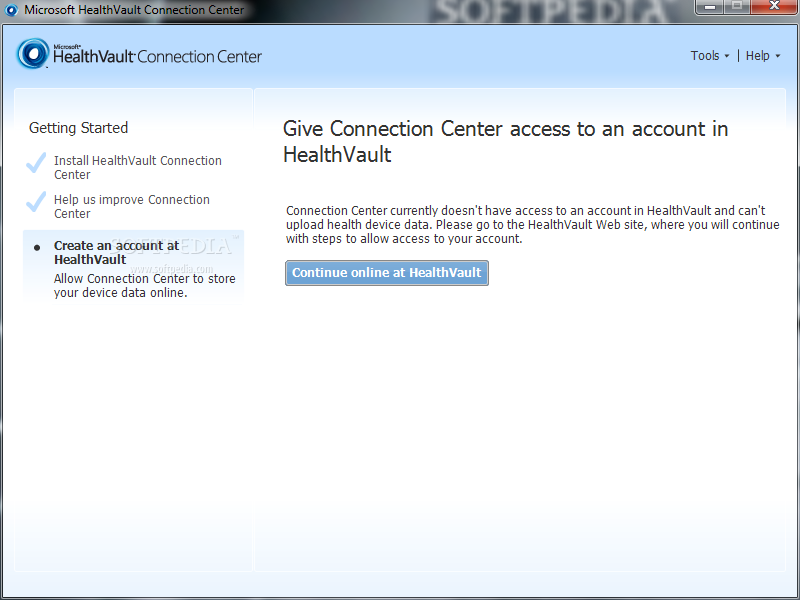Click HealthVault Connection Center header title text
This screenshot has height=600, width=800.
[157, 56]
